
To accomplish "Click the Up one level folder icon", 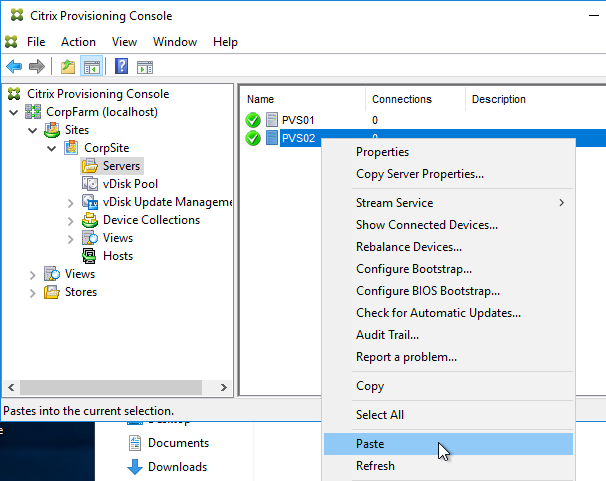I will 68,67.
